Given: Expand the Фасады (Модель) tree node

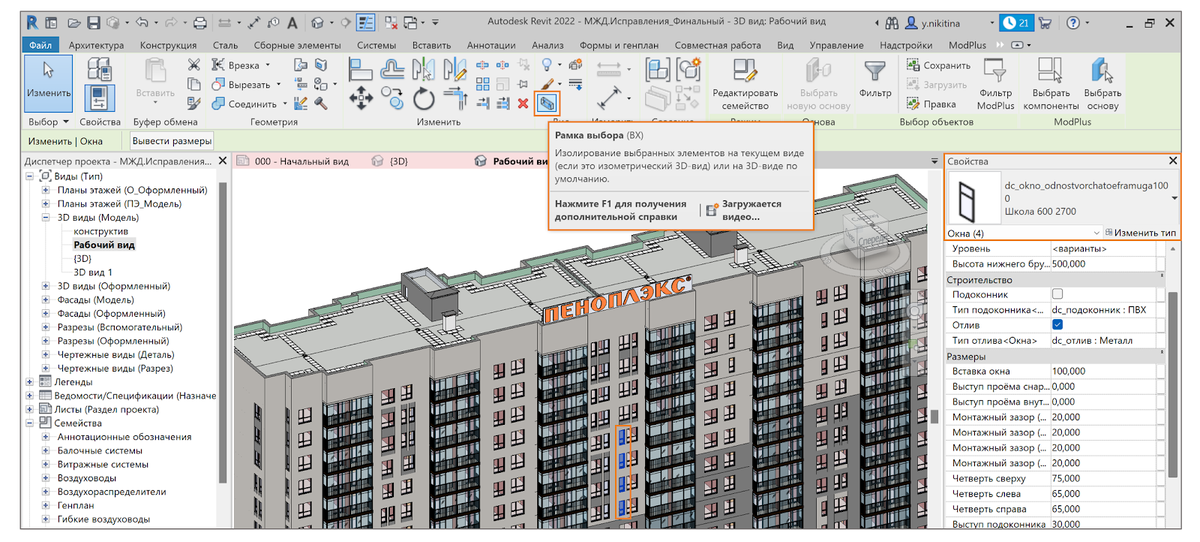Looking at the screenshot, I should coord(46,299).
